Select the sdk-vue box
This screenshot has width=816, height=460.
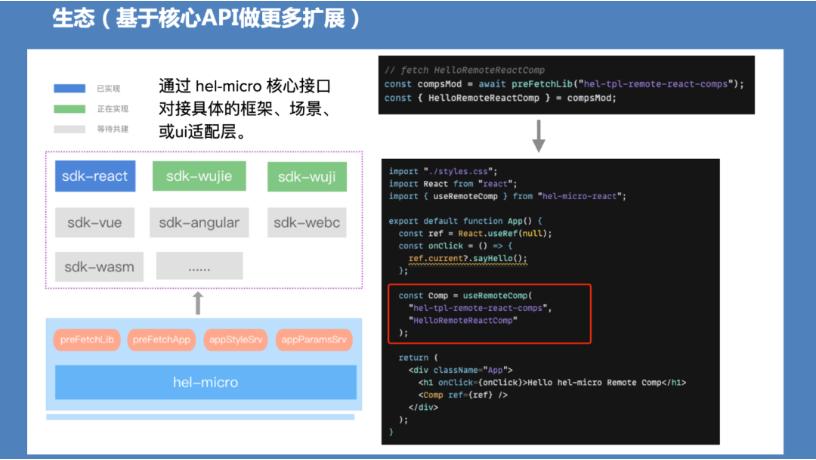pos(95,223)
